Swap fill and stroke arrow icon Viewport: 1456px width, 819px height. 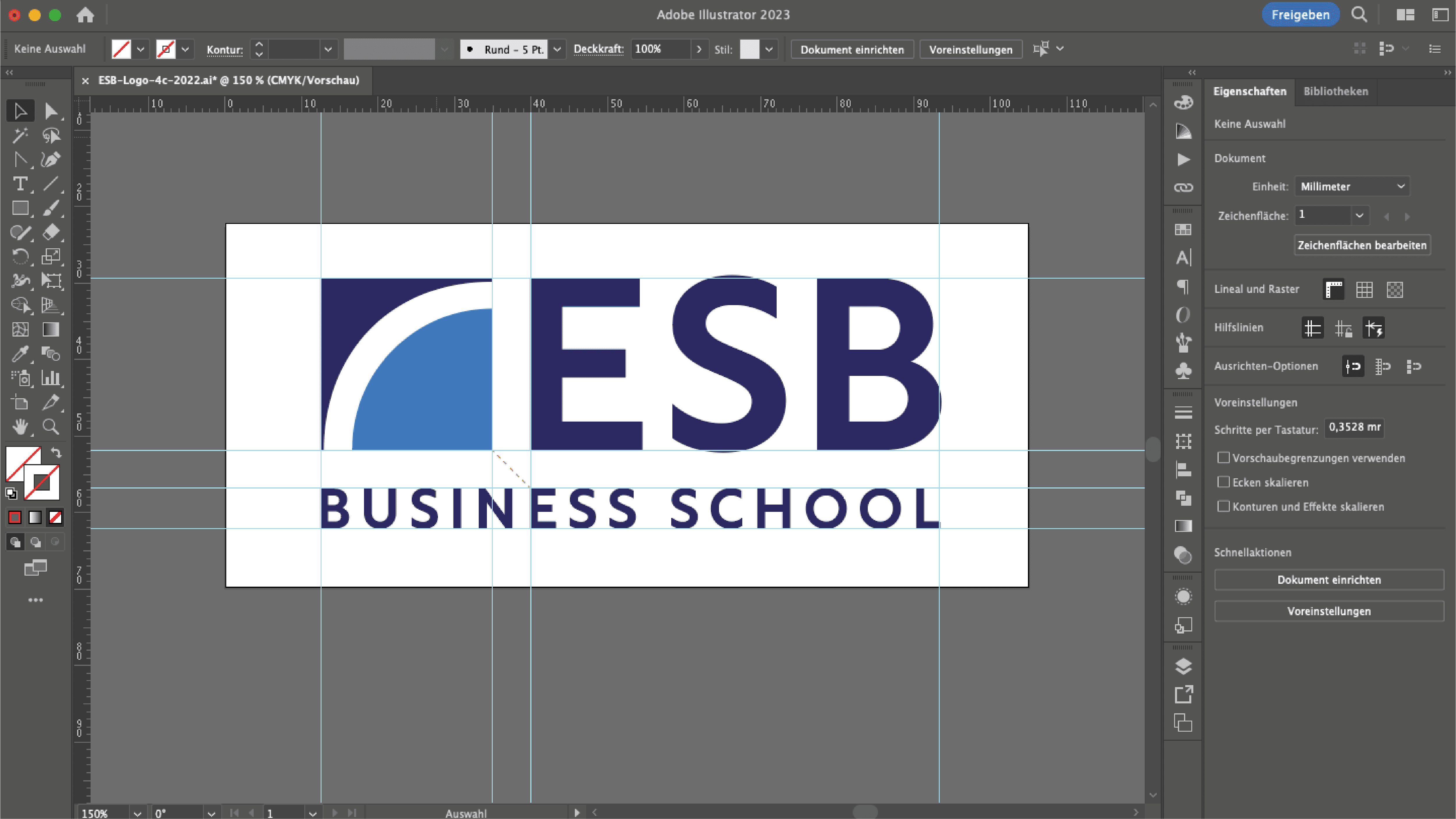click(56, 453)
